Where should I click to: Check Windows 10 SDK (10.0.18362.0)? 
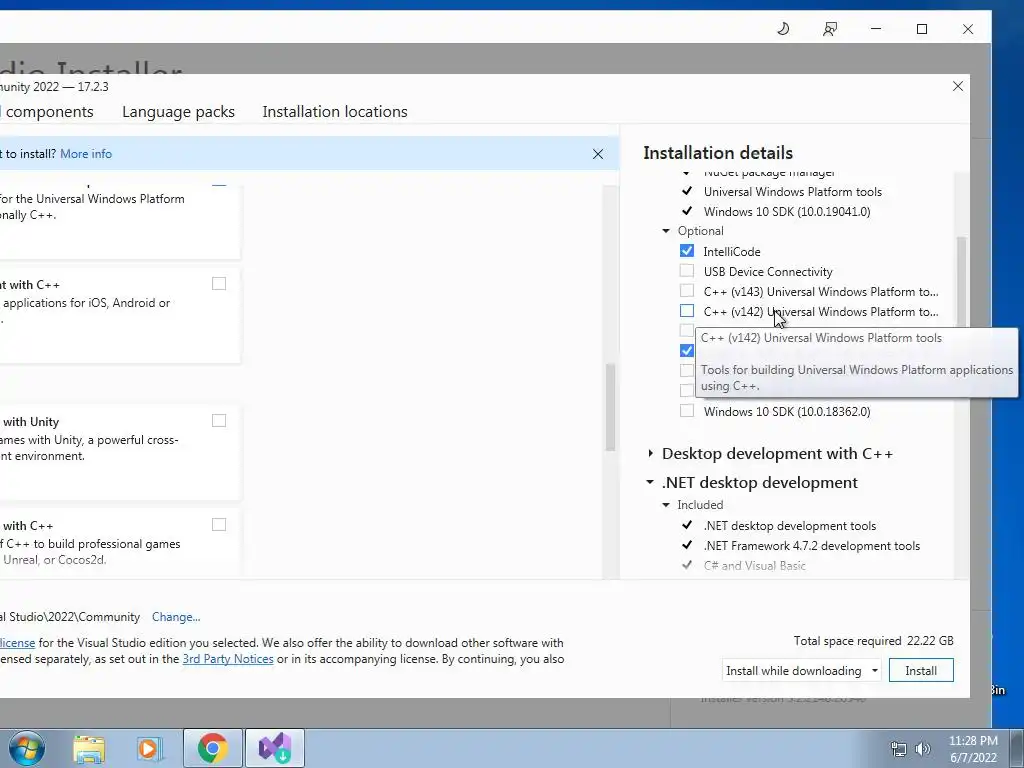pyautogui.click(x=686, y=411)
